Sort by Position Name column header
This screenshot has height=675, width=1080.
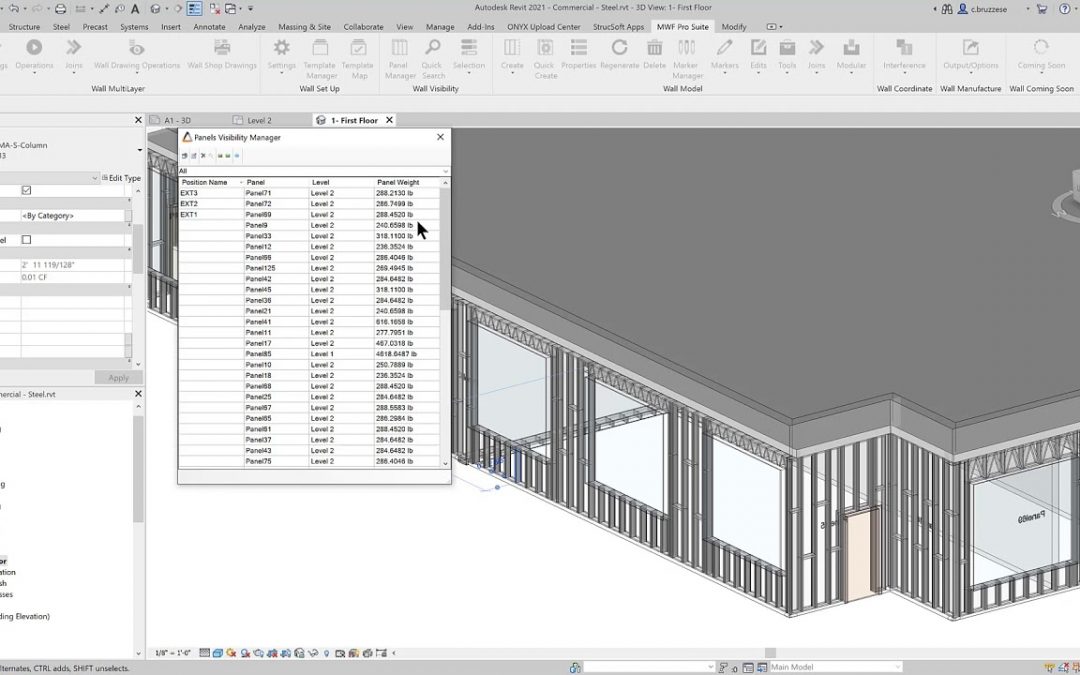[x=211, y=183]
